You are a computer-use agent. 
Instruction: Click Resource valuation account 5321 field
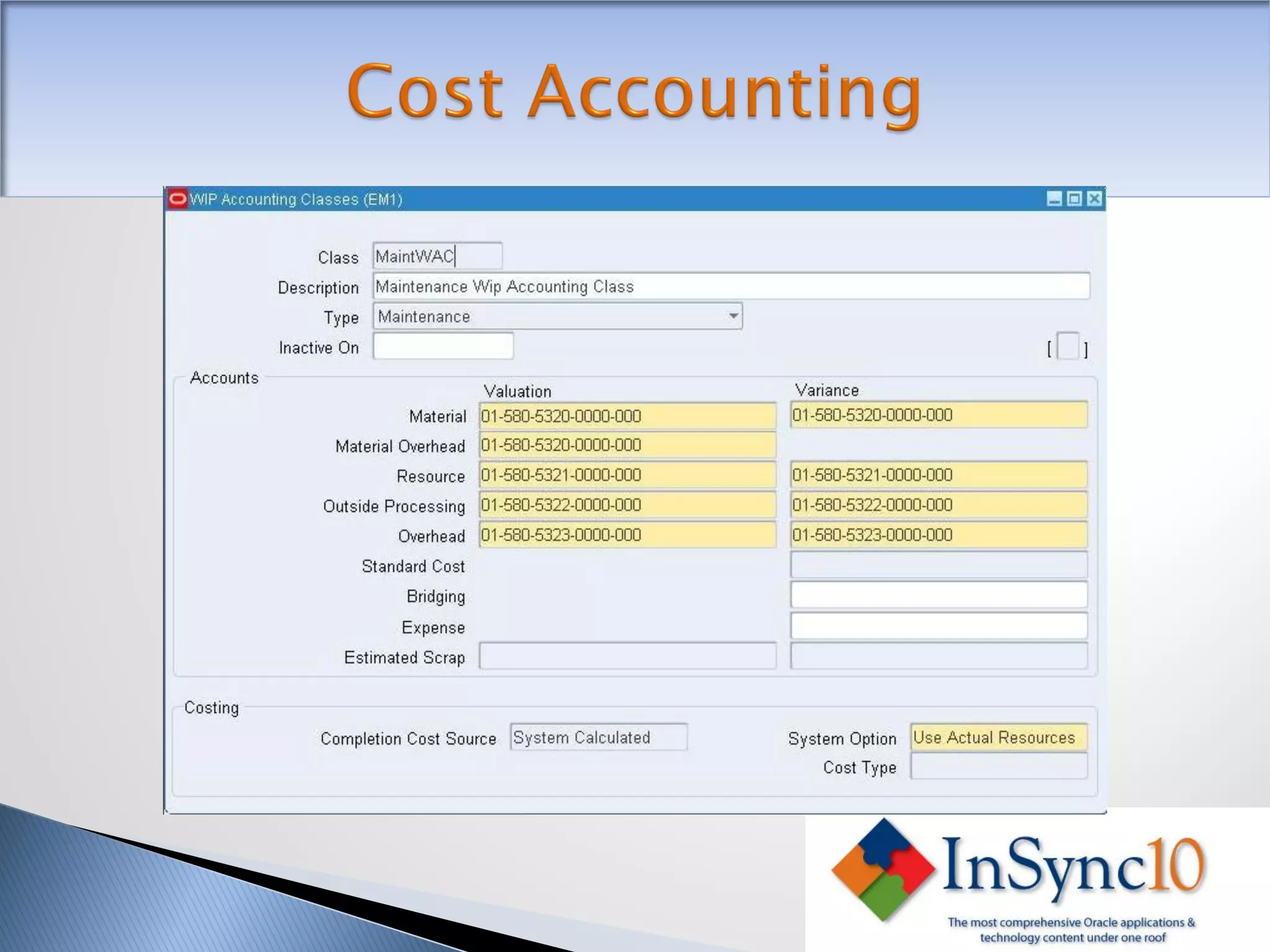pyautogui.click(x=627, y=475)
